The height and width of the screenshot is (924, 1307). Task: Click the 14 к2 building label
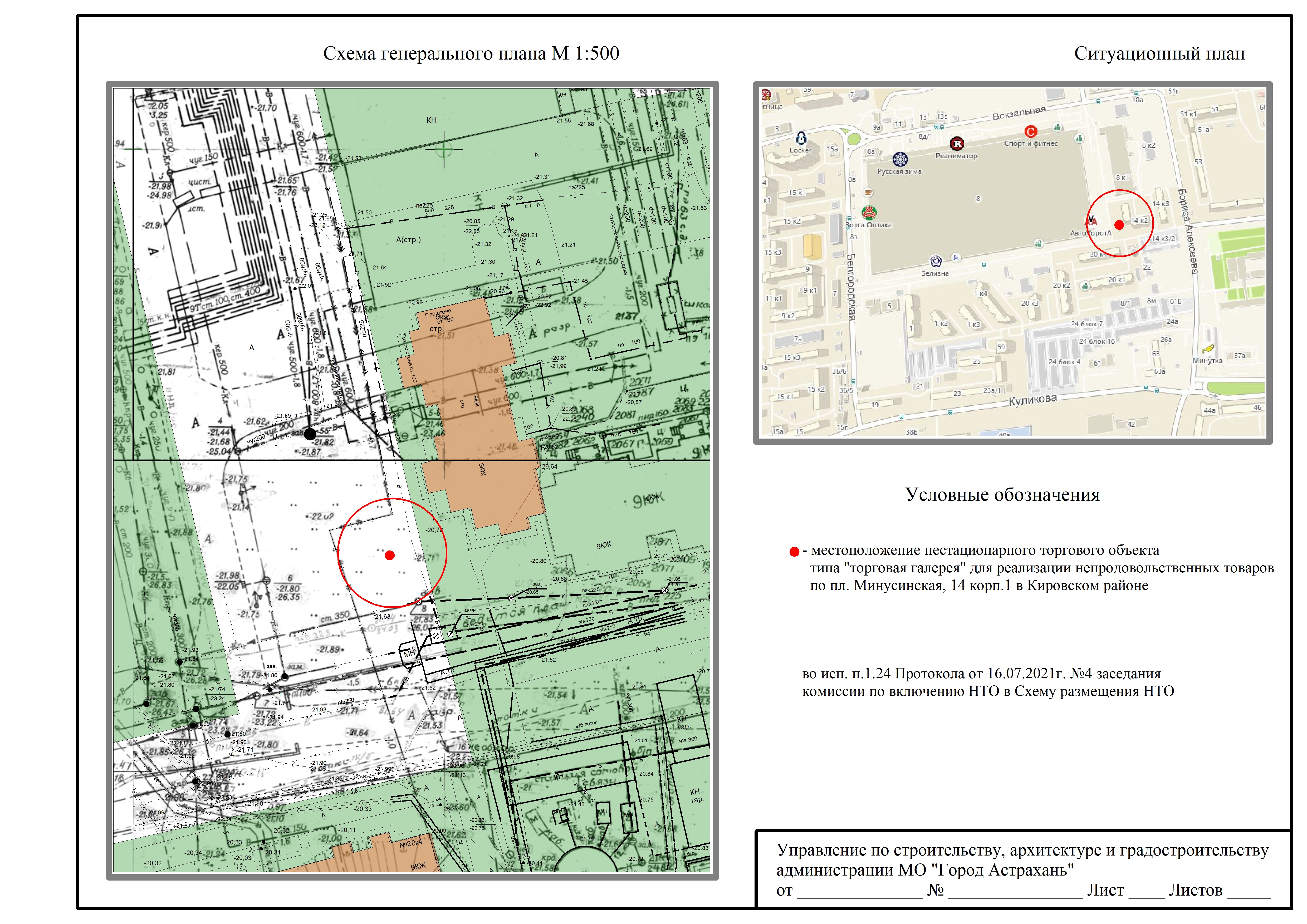click(x=1139, y=221)
